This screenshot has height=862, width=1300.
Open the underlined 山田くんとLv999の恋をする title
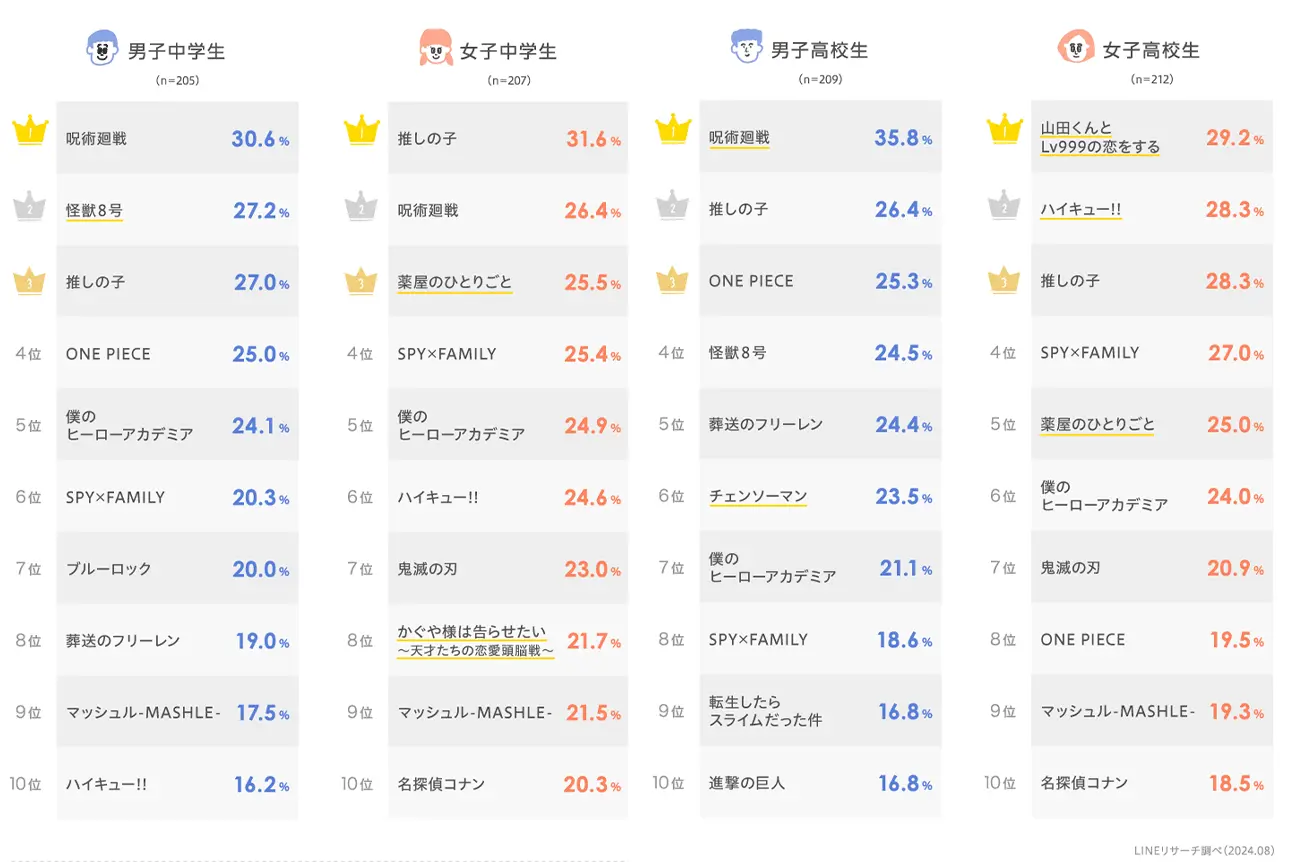point(1100,138)
